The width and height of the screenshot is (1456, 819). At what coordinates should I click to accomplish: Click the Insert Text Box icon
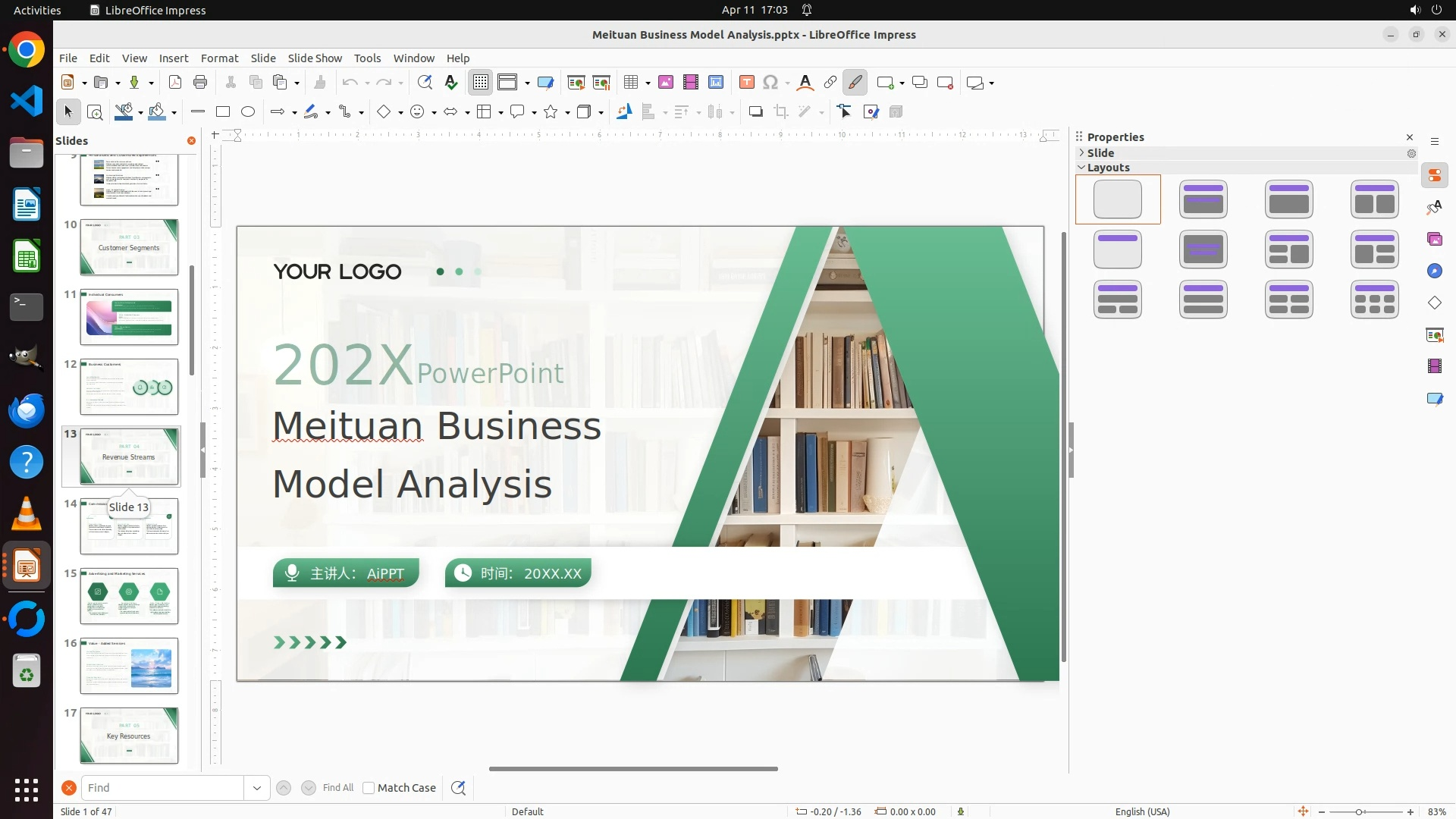coord(747,83)
